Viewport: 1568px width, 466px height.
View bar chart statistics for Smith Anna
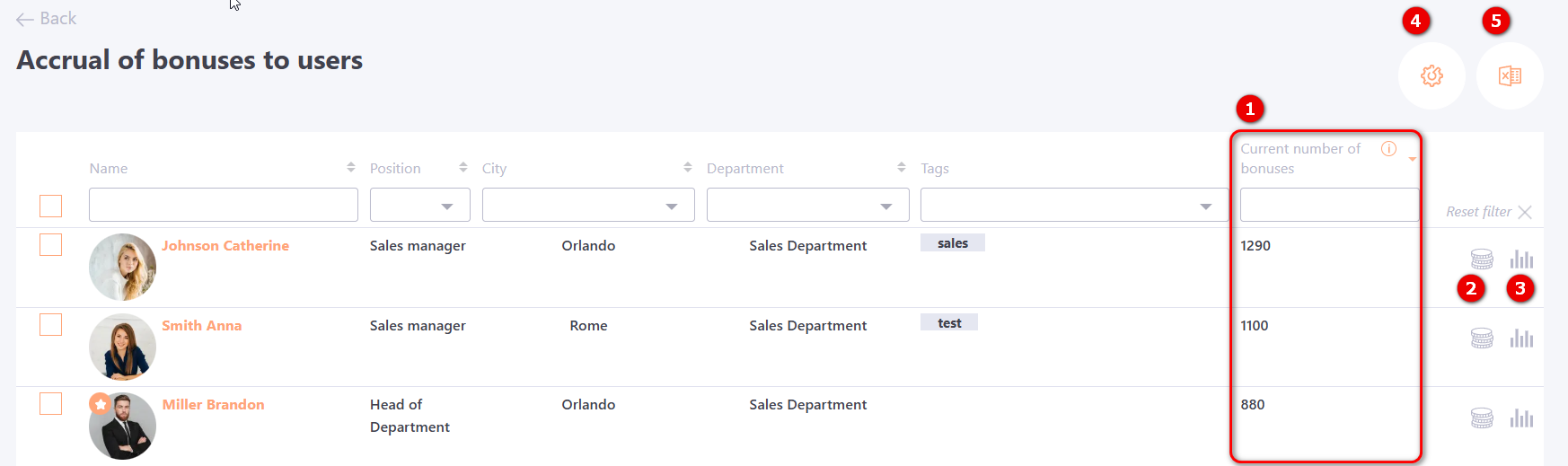pos(1521,339)
